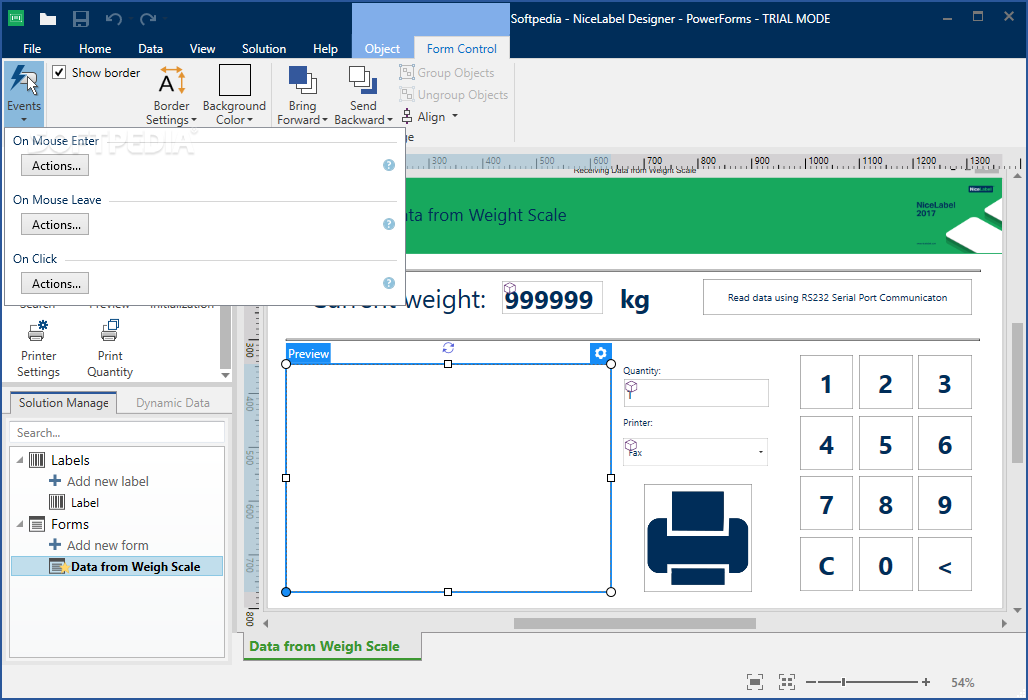Open help for On Click

(x=389, y=283)
